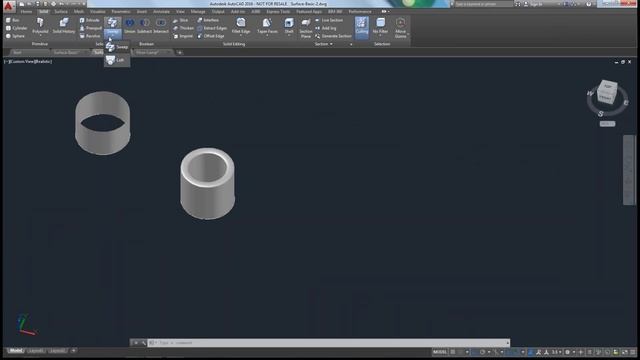
Task: Add a new drawing tab with plus
Action: click(180, 52)
